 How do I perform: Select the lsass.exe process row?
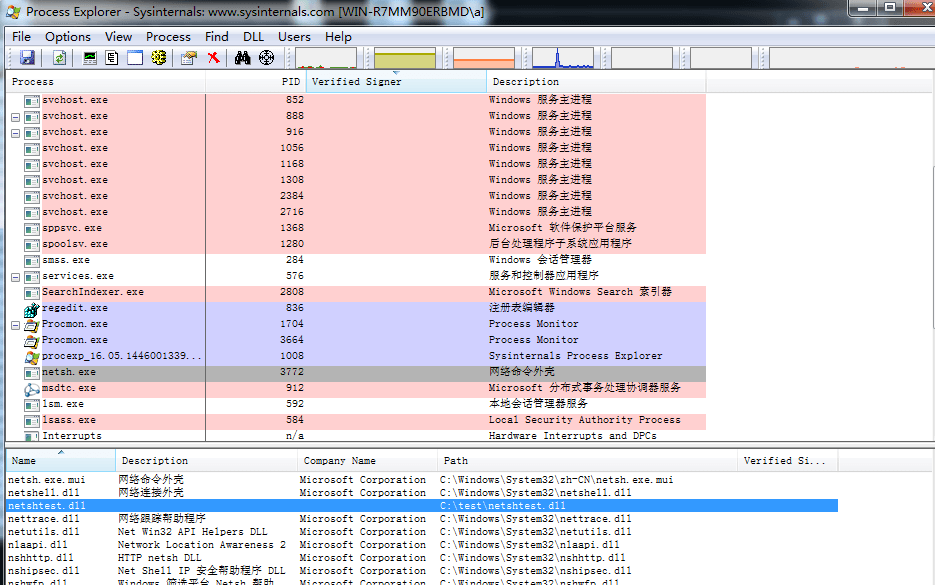point(355,420)
